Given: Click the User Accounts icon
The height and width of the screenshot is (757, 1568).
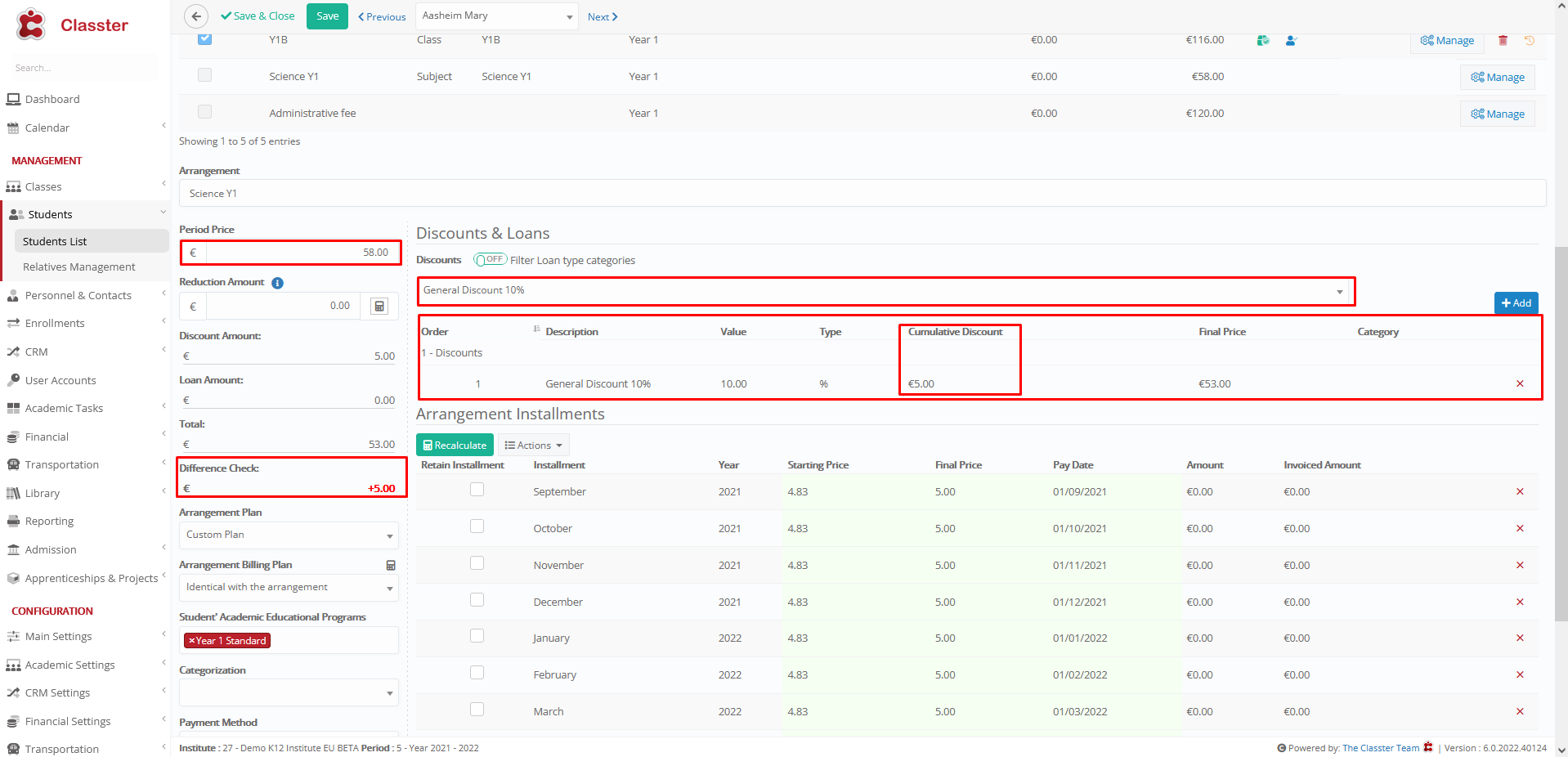Looking at the screenshot, I should [13, 380].
